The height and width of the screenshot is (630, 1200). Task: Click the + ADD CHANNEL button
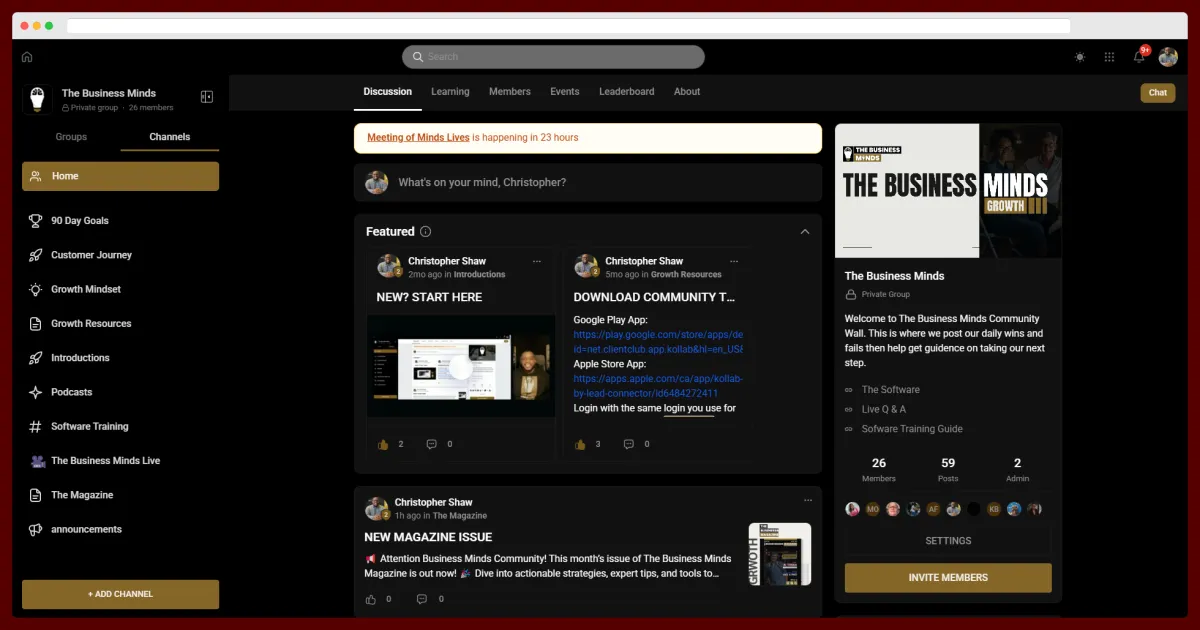120,594
